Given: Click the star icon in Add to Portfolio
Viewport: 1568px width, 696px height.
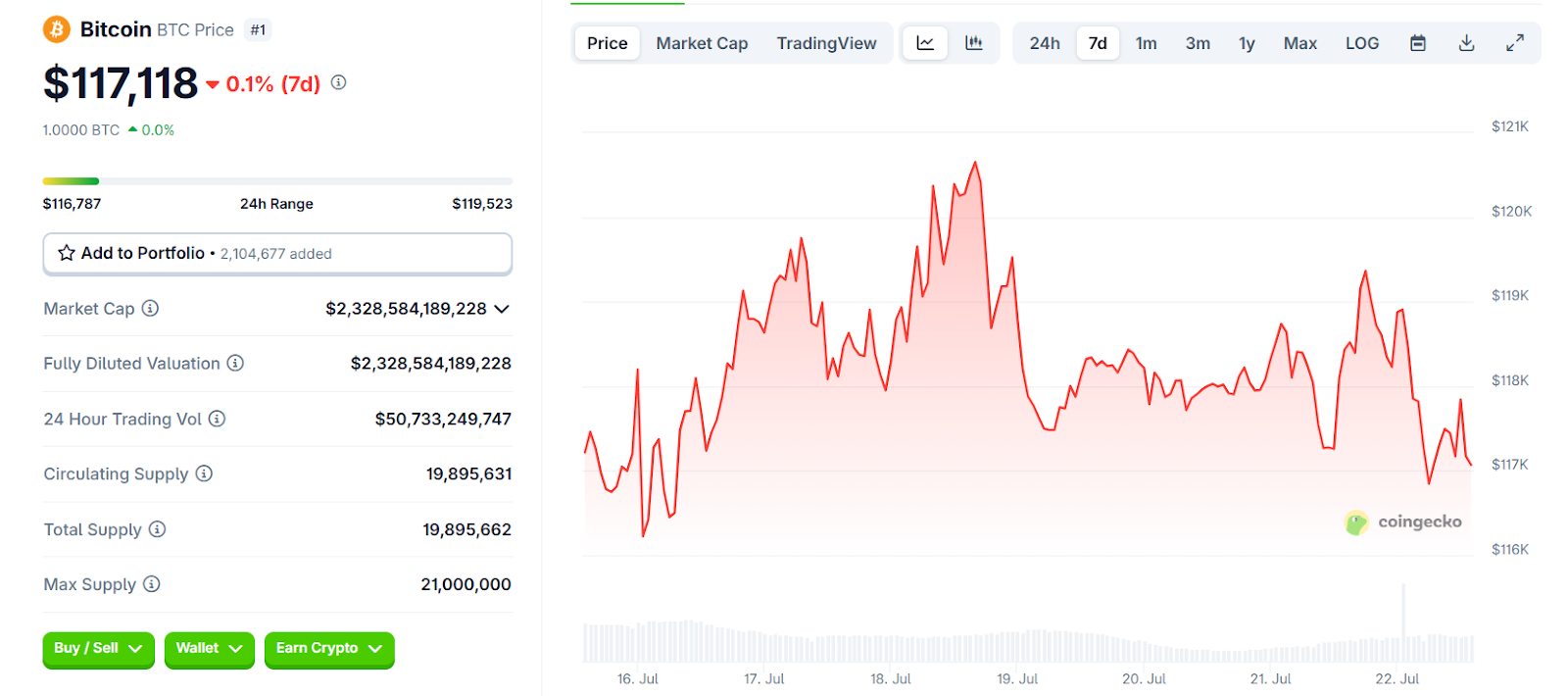Looking at the screenshot, I should click(67, 253).
